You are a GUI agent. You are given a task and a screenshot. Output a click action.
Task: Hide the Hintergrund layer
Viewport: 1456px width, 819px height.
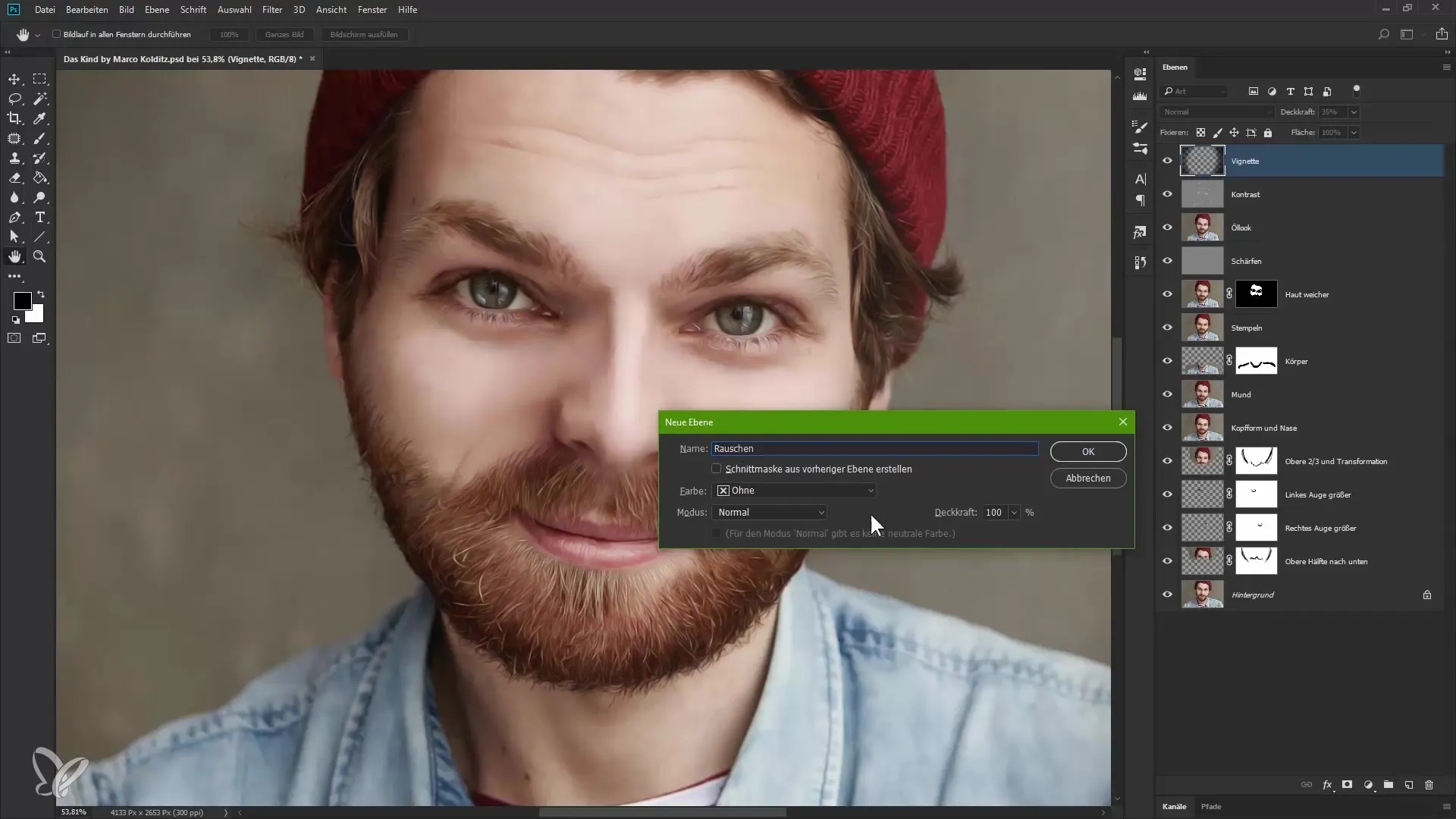[x=1168, y=595]
